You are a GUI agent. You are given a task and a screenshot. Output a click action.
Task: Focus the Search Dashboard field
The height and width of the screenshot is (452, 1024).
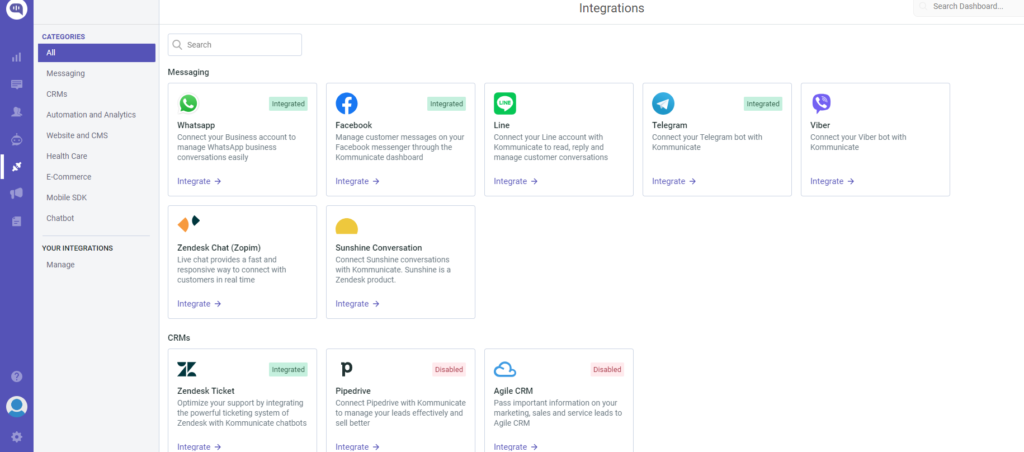click(x=969, y=7)
